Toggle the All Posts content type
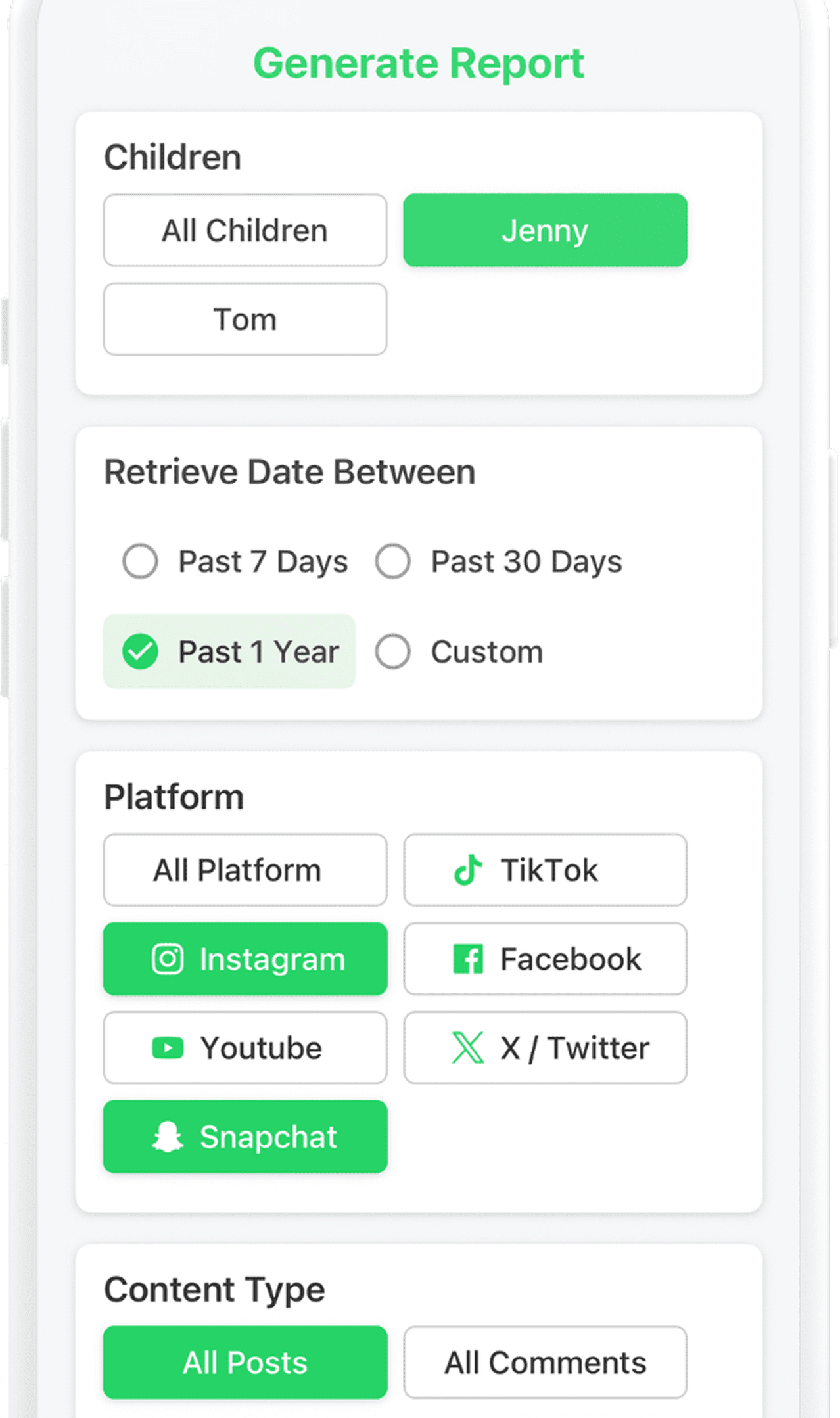Image resolution: width=840 pixels, height=1418 pixels. coord(245,1362)
